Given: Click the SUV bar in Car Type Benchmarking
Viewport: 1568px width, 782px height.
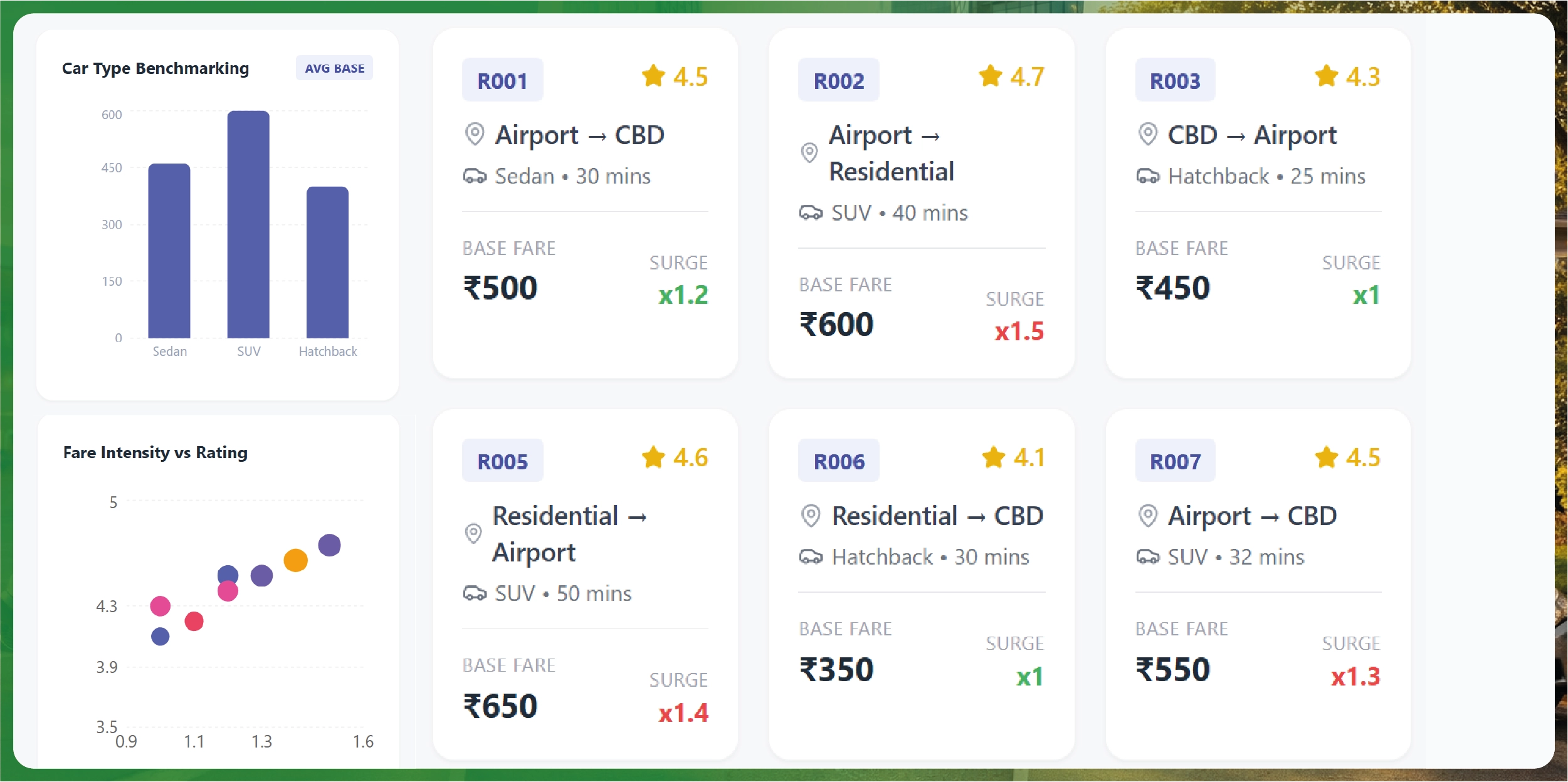Looking at the screenshot, I should (x=249, y=226).
